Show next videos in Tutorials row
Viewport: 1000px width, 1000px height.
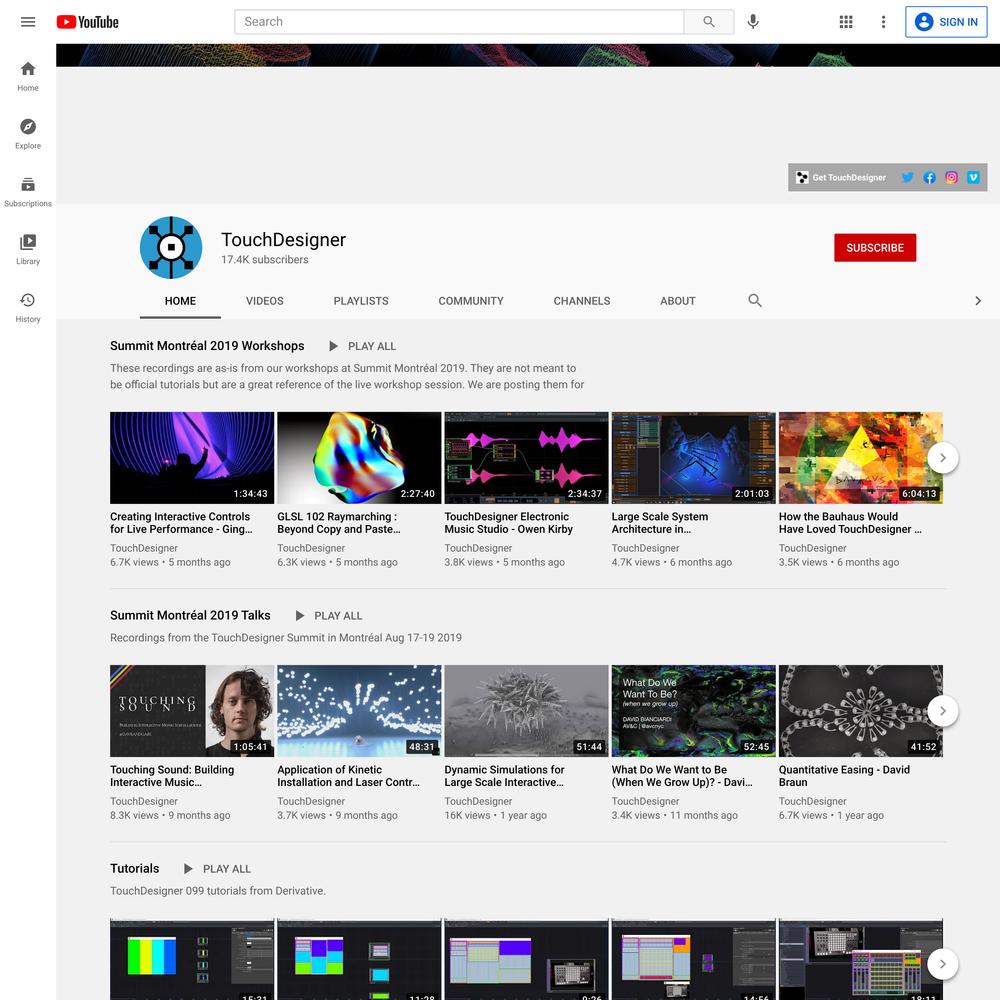click(x=943, y=964)
